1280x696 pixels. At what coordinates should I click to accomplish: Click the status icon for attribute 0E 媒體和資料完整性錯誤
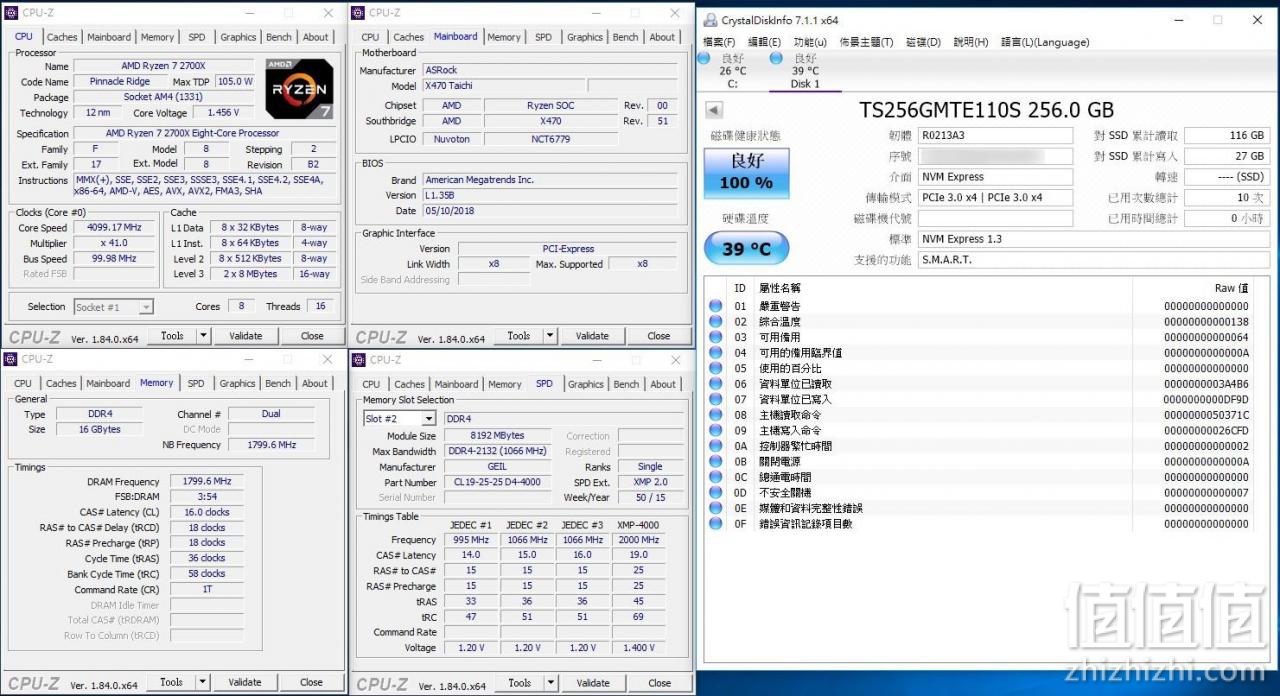716,508
